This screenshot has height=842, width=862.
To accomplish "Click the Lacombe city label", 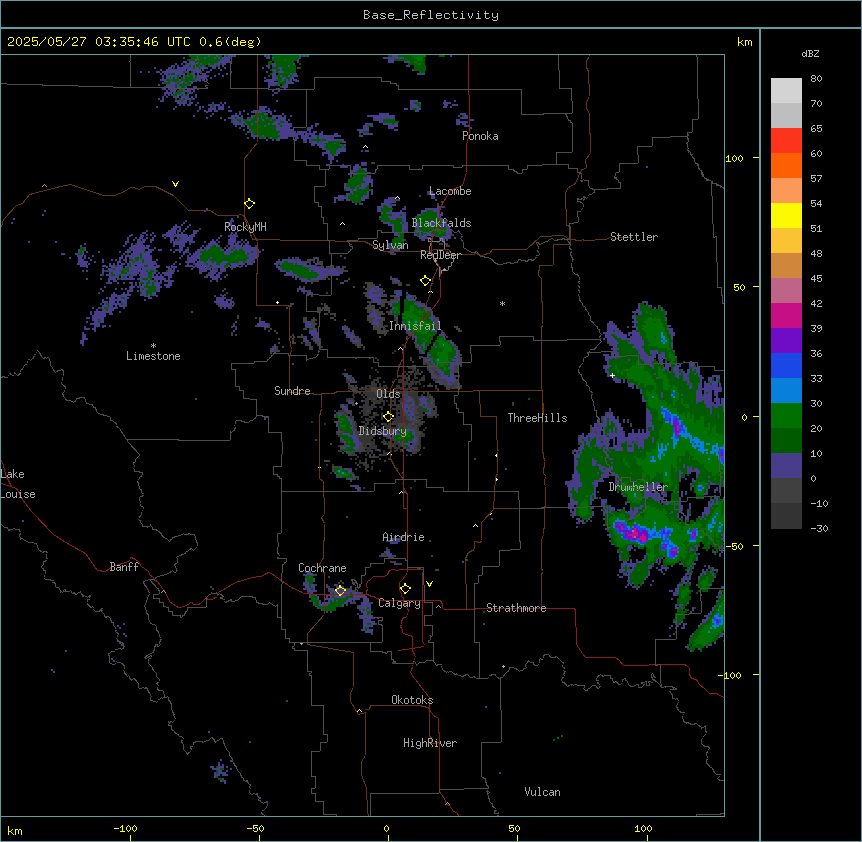I will [450, 191].
